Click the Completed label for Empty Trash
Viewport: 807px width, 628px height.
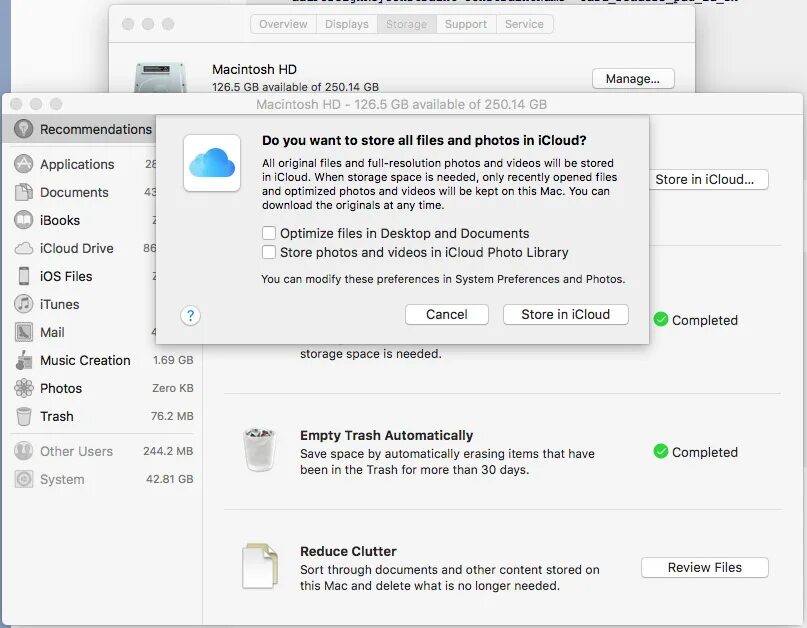pyautogui.click(x=705, y=452)
